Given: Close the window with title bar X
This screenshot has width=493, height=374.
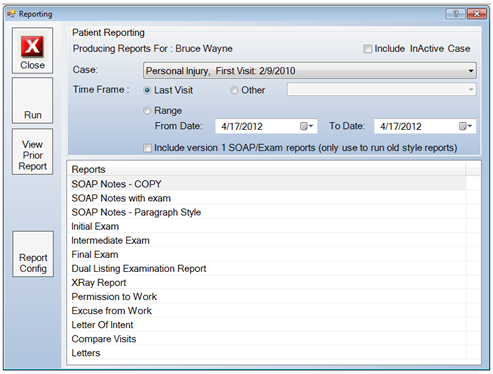Looking at the screenshot, I should [x=476, y=14].
